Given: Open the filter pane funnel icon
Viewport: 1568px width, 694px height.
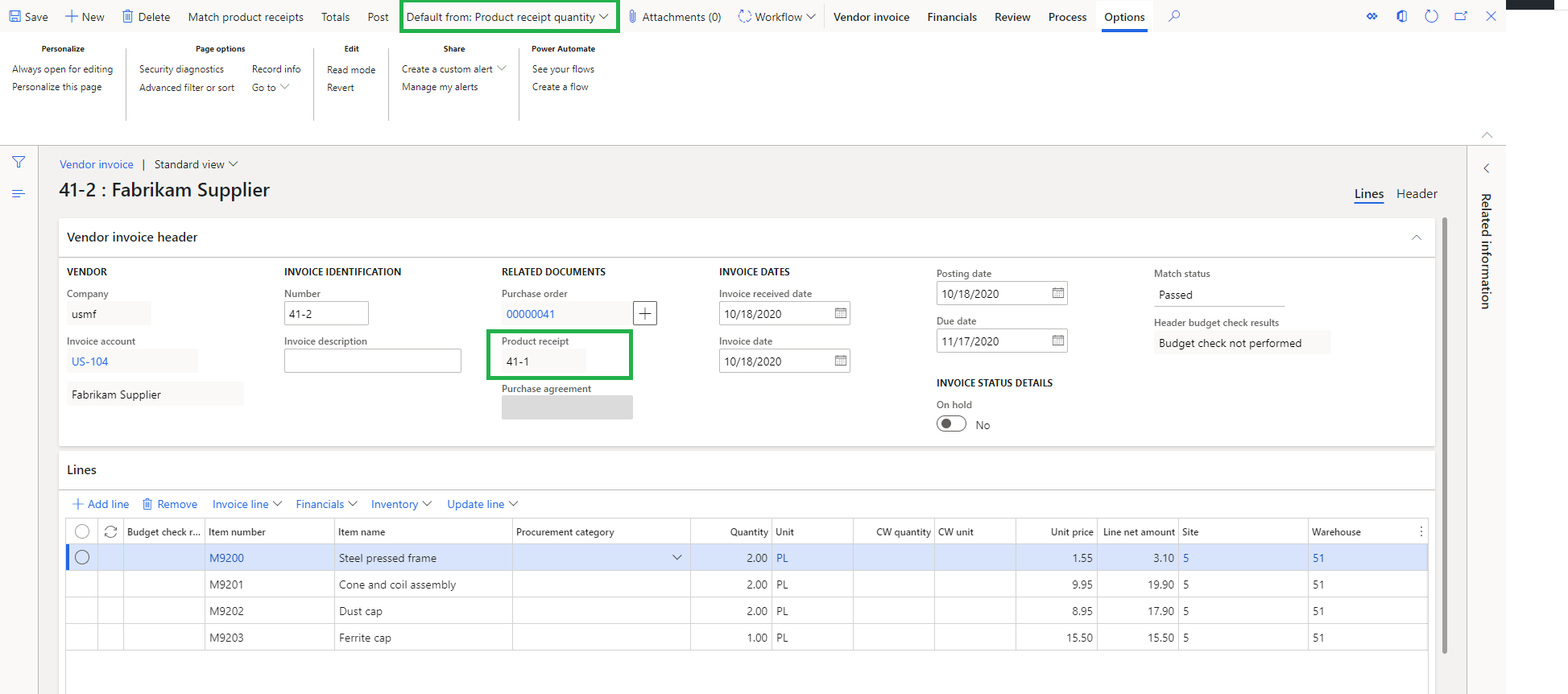Looking at the screenshot, I should (19, 162).
